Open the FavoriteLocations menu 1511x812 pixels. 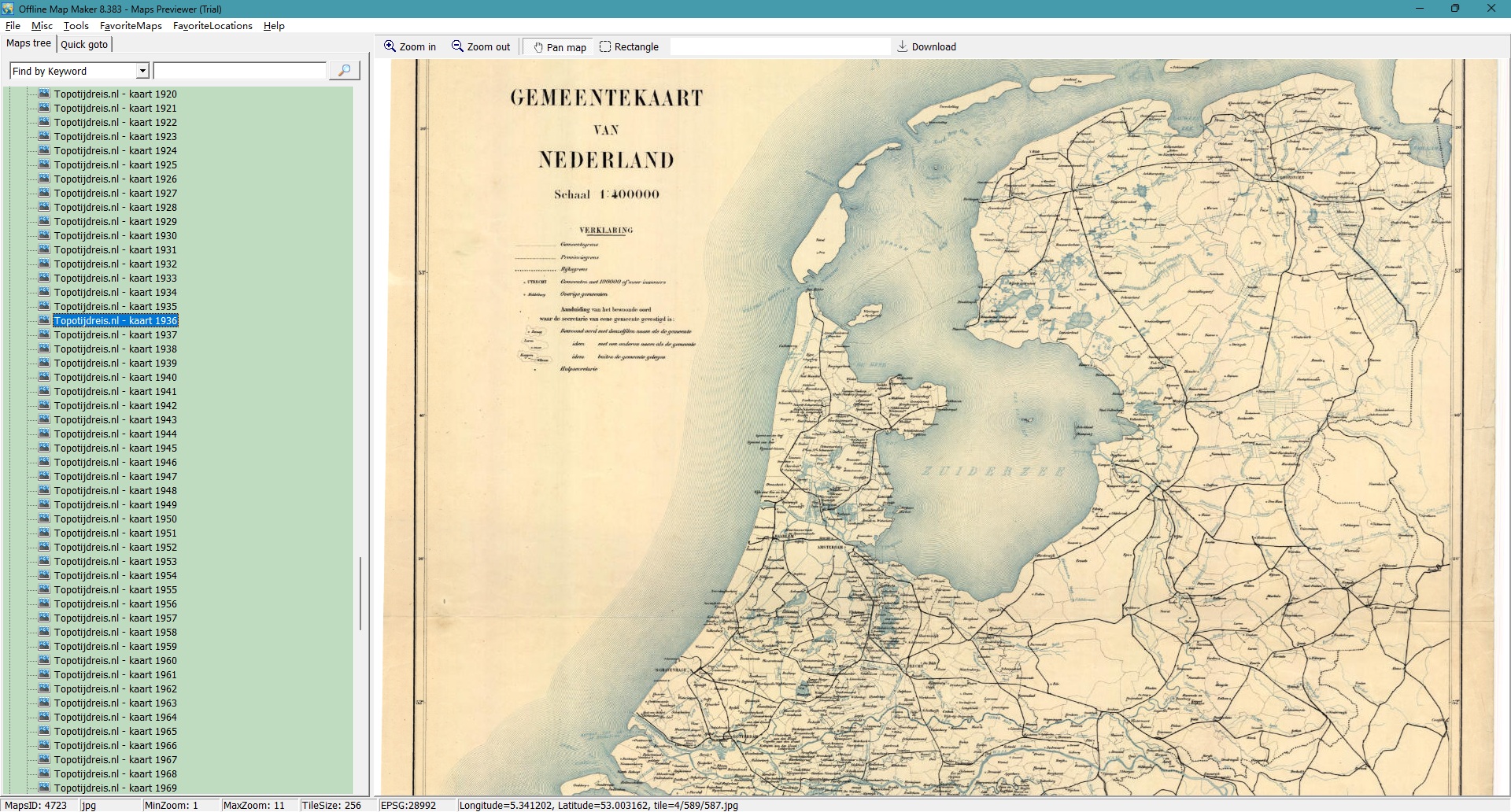(x=212, y=26)
